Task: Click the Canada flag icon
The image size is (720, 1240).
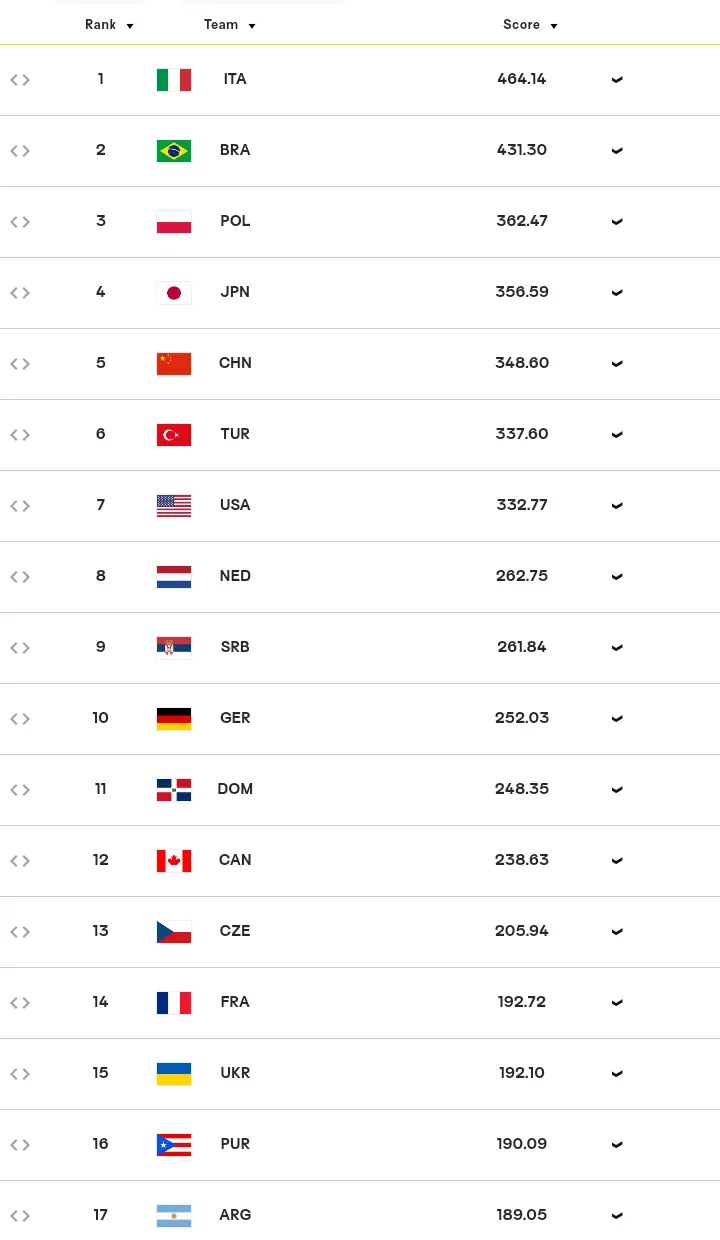Action: click(x=174, y=861)
